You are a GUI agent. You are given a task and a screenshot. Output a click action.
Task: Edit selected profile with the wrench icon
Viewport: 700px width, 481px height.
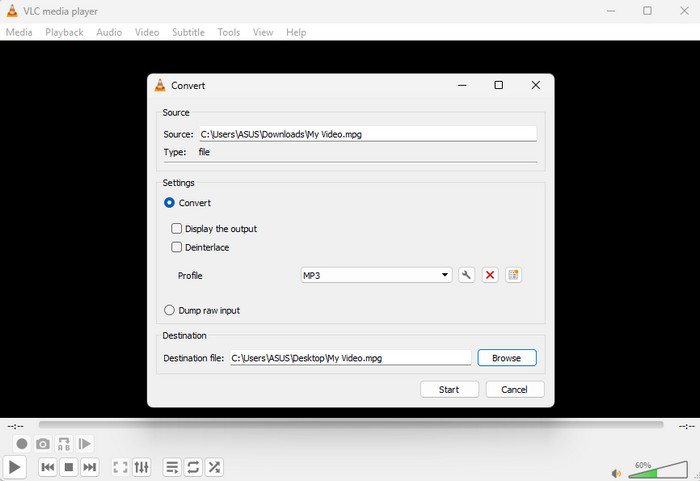pyautogui.click(x=467, y=275)
